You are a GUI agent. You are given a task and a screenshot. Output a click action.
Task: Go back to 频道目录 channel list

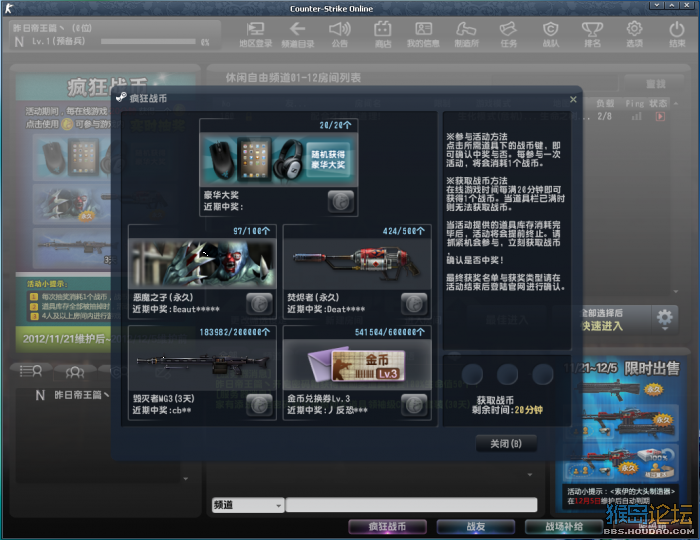pos(297,34)
